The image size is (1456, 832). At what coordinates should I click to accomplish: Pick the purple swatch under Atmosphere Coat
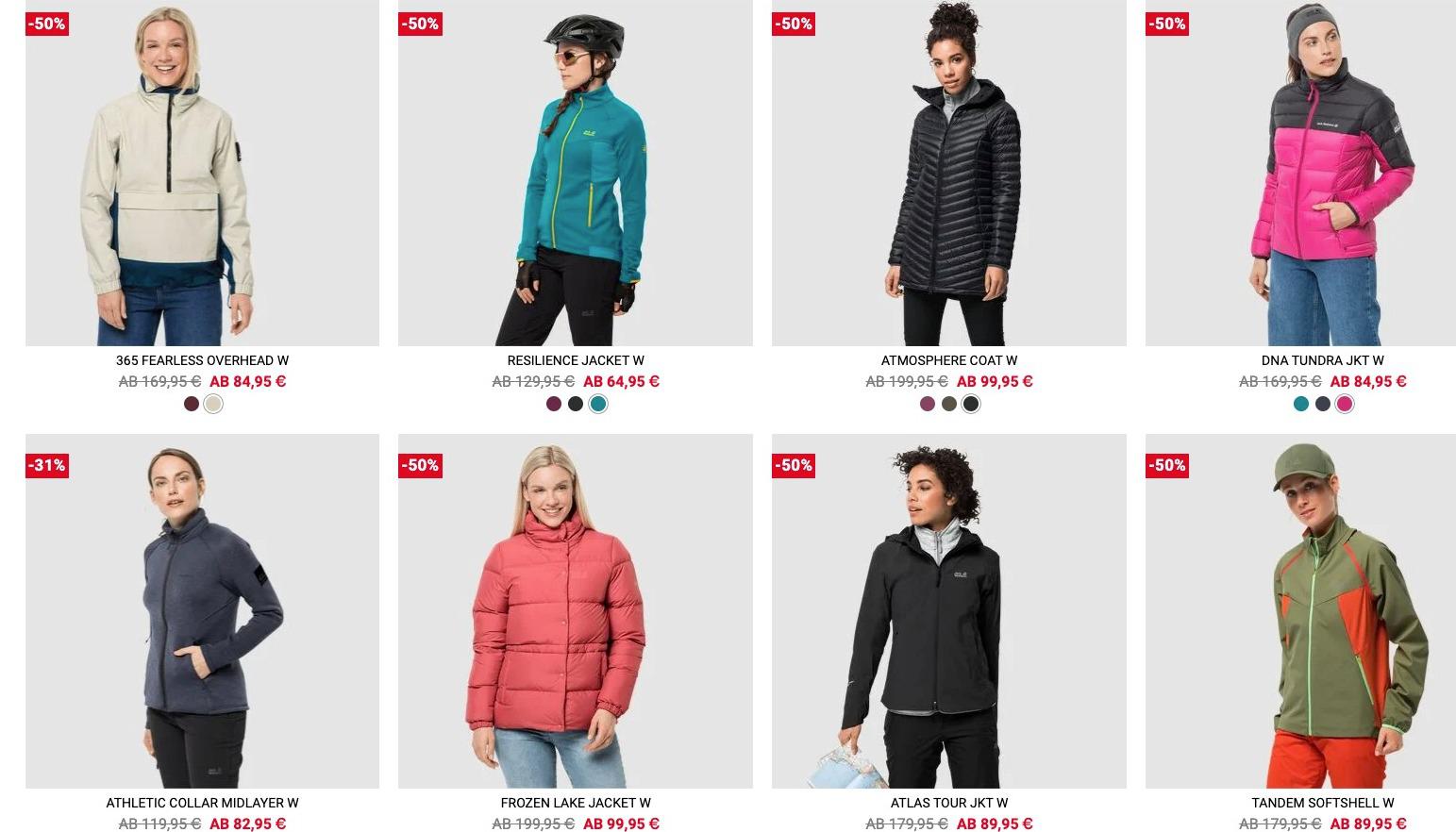click(x=928, y=404)
